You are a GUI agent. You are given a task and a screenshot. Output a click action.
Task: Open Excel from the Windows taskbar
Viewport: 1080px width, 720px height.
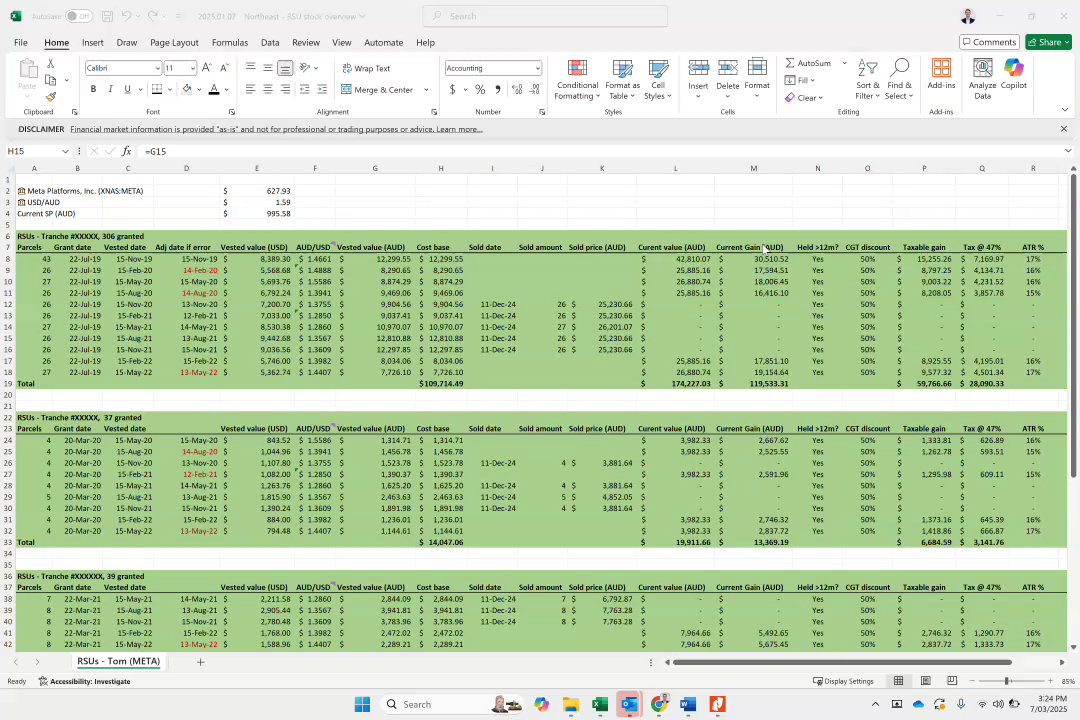click(x=600, y=704)
